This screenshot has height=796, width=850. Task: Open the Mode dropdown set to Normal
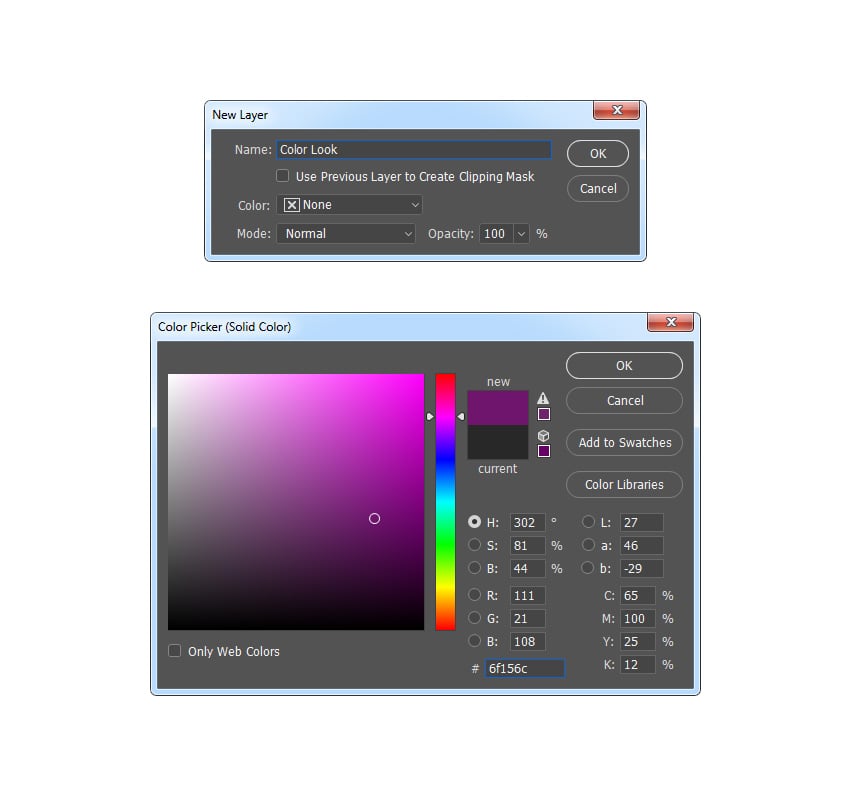(x=346, y=233)
